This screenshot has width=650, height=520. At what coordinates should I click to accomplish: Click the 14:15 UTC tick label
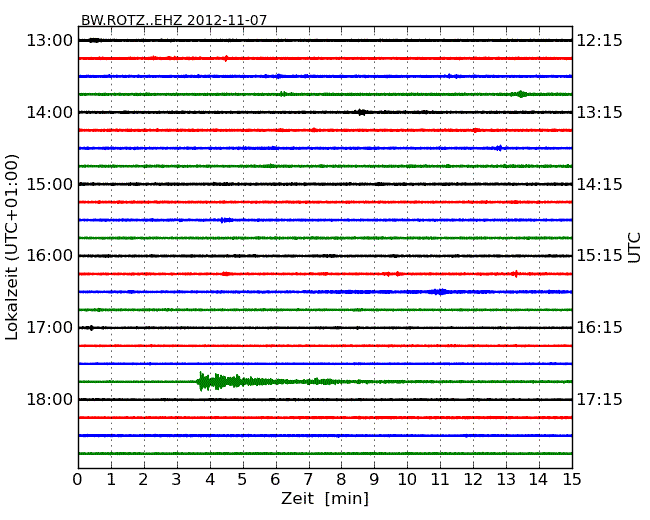[600, 184]
